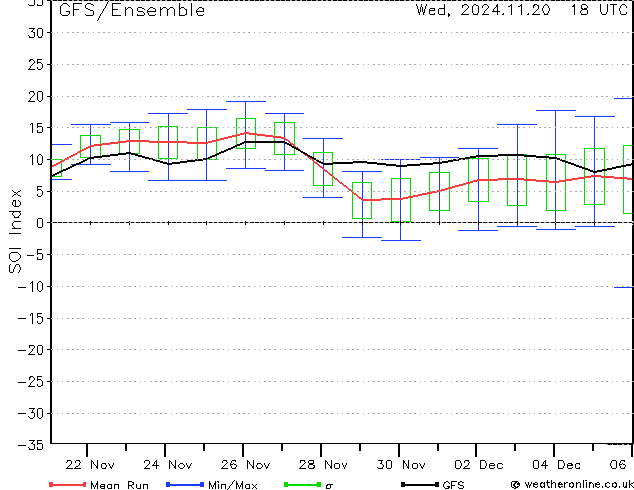634x490 pixels.
Task: Click the '18 UTC' time label
Action: pos(599,10)
